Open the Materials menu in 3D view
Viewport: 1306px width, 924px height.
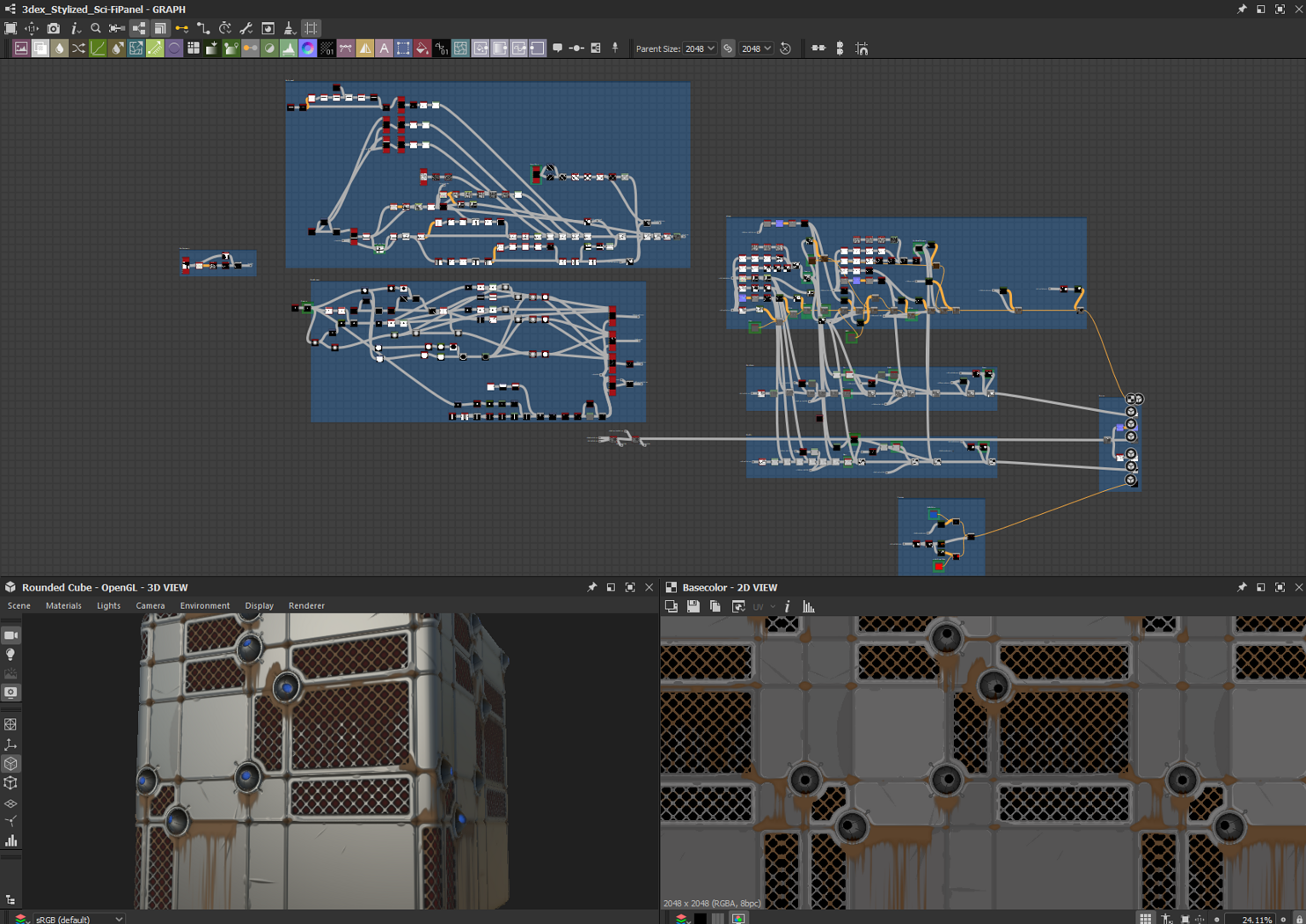tap(63, 605)
